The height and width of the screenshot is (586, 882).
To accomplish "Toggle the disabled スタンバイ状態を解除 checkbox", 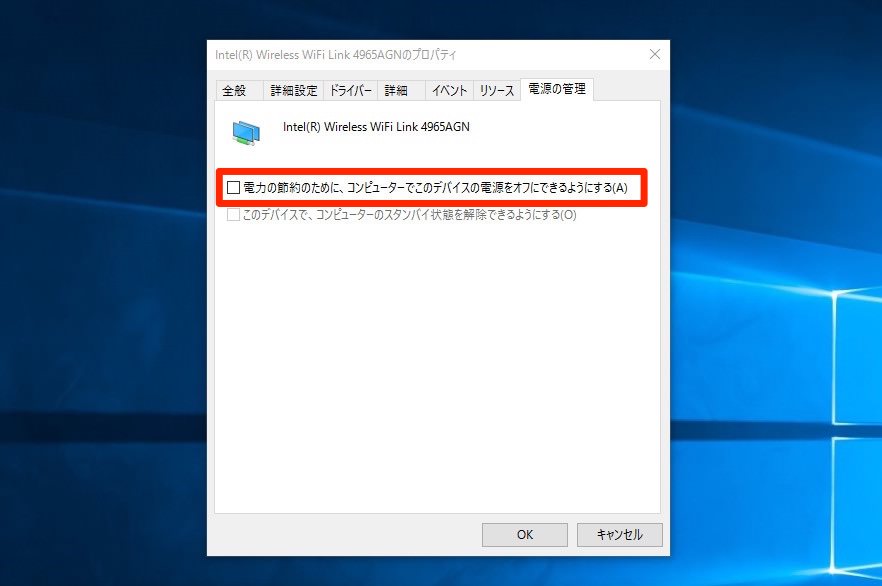I will (x=233, y=215).
